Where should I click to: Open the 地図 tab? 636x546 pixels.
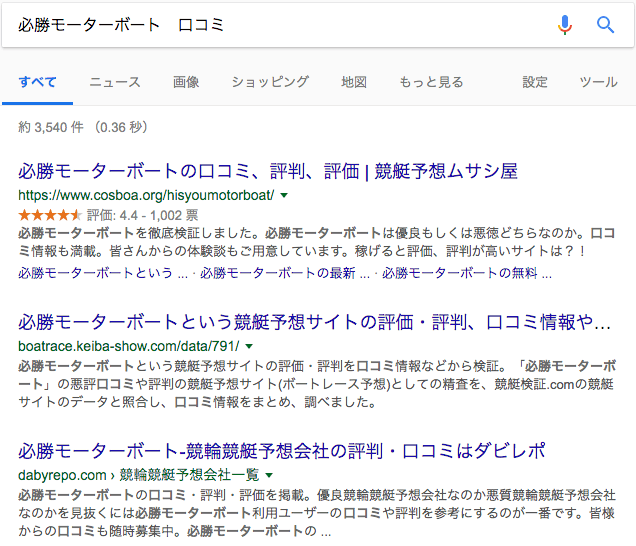tap(354, 82)
